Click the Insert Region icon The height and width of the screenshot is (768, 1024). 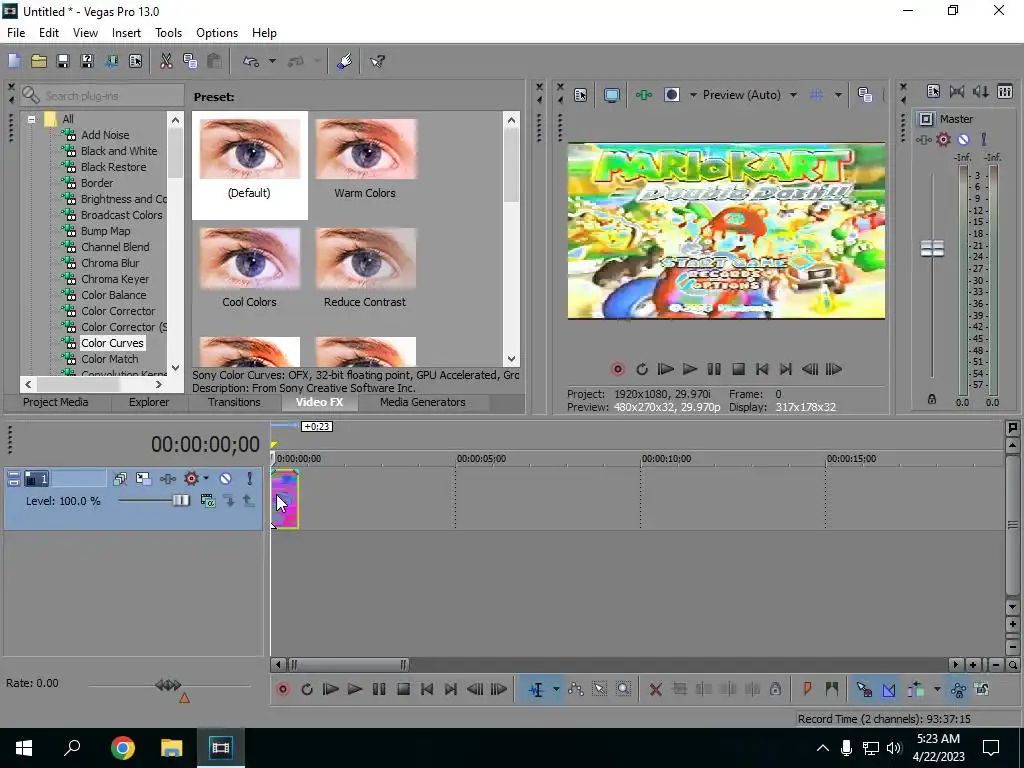[831, 689]
